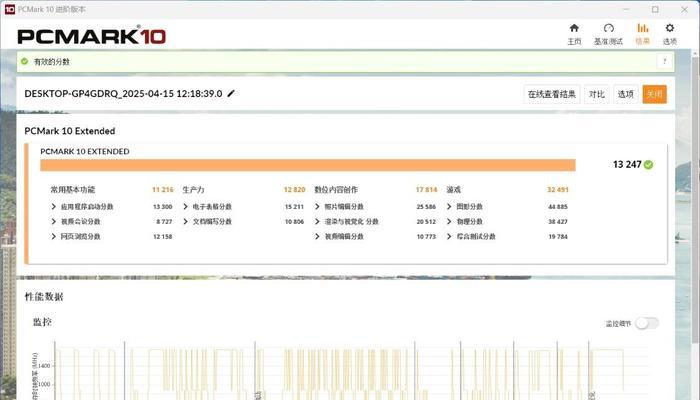Click the value 8 727
Screen dimensions: 700x400
click(164, 221)
